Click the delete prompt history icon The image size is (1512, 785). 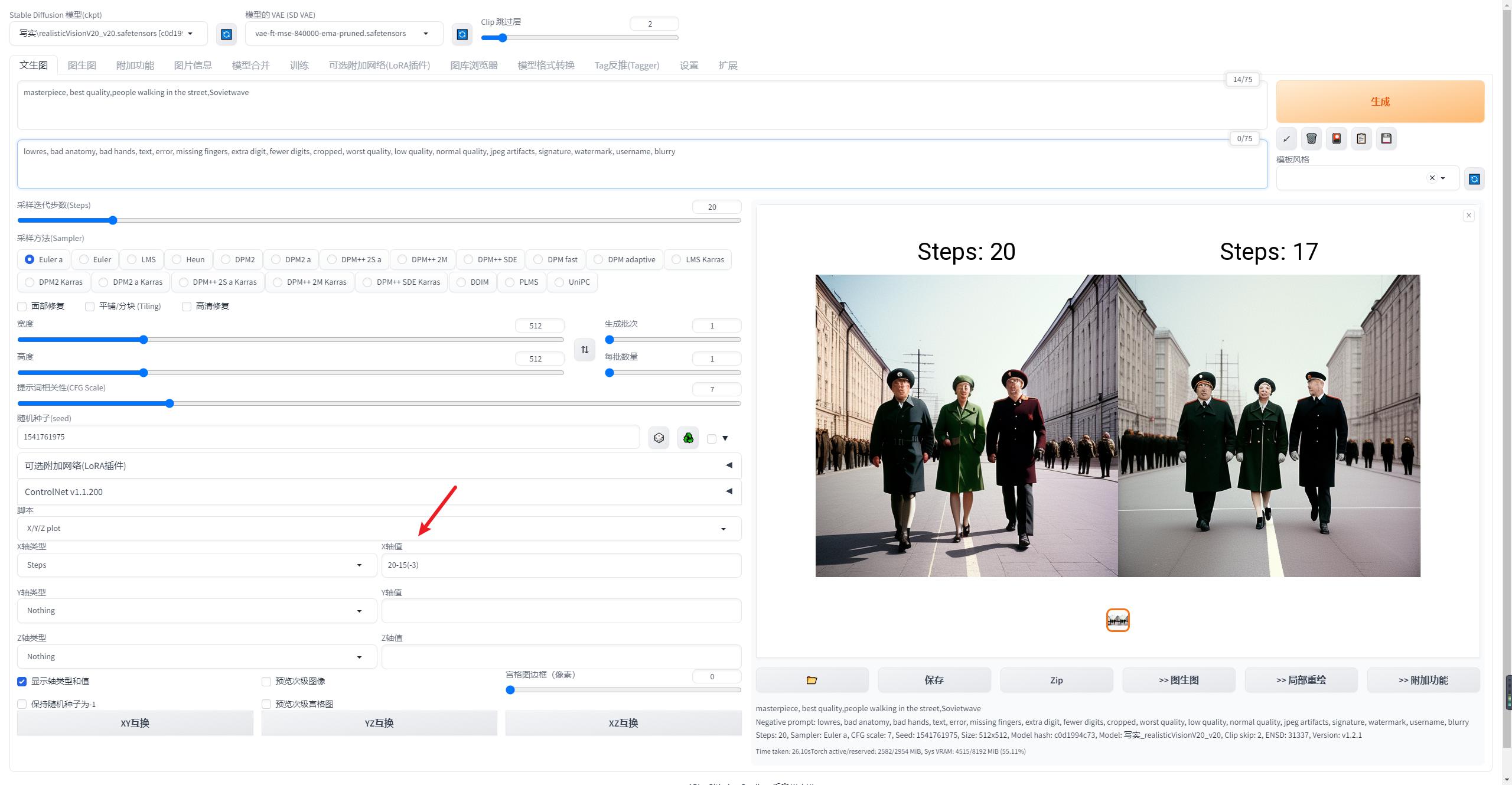point(1311,138)
